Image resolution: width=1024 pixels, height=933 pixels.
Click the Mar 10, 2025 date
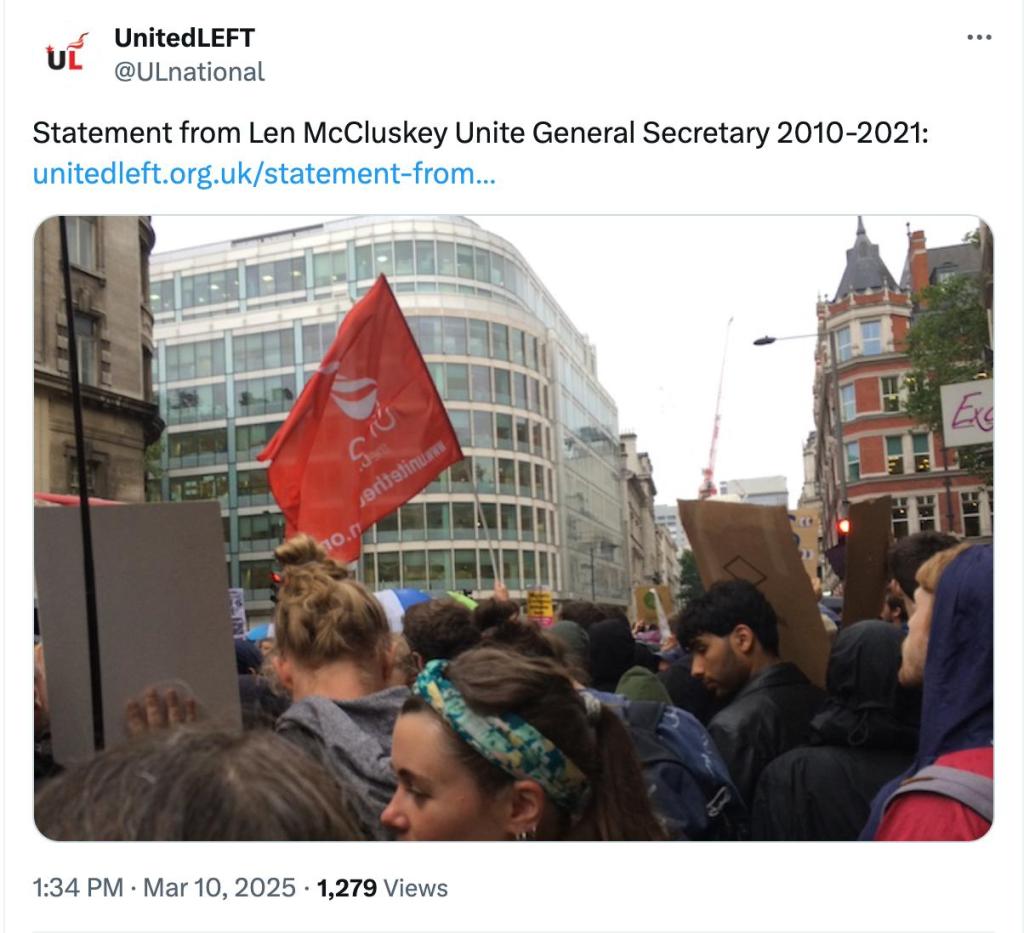[x=219, y=888]
